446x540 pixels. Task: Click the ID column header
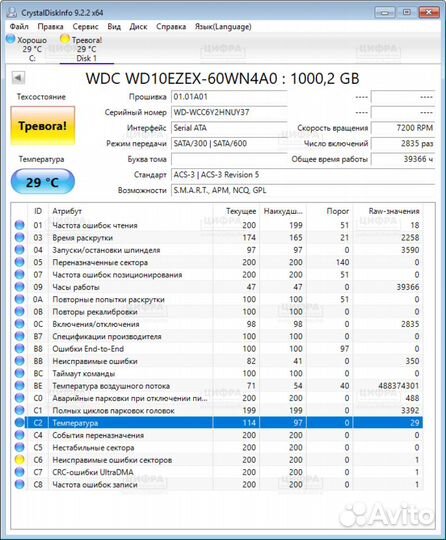38,211
